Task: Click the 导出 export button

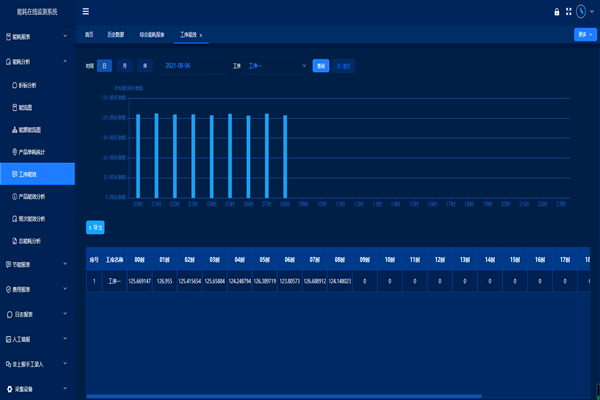Action: tap(96, 227)
